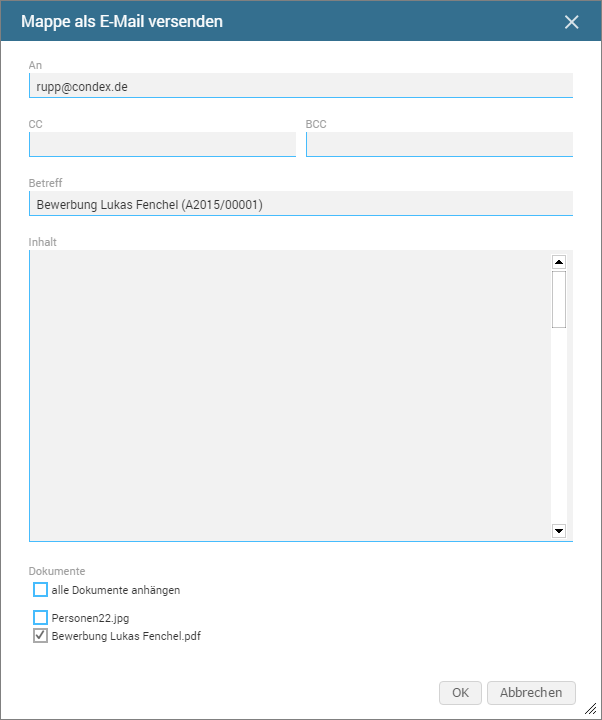This screenshot has height=720, width=602.
Task: Uncheck the Bewerbung Lukas Fenchel.pdf checkbox
Action: click(41, 635)
